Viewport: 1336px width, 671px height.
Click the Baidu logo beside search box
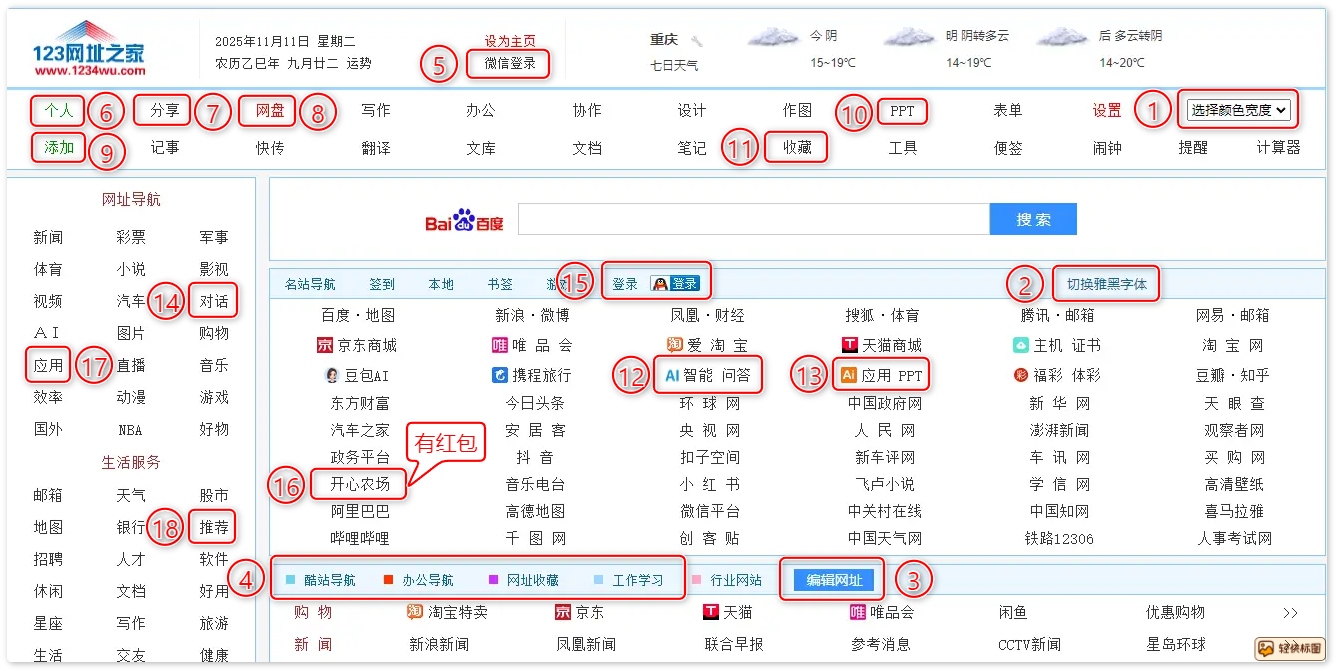(x=464, y=221)
